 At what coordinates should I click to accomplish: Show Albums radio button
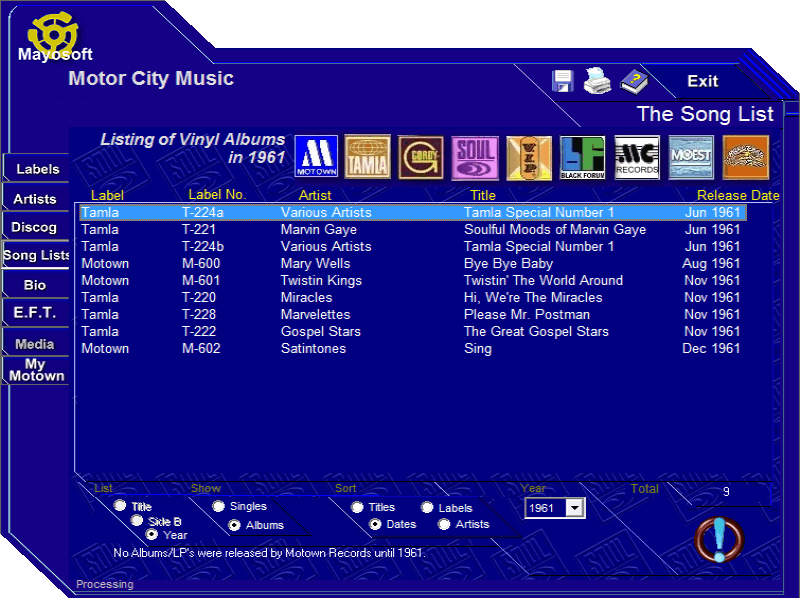coord(234,525)
